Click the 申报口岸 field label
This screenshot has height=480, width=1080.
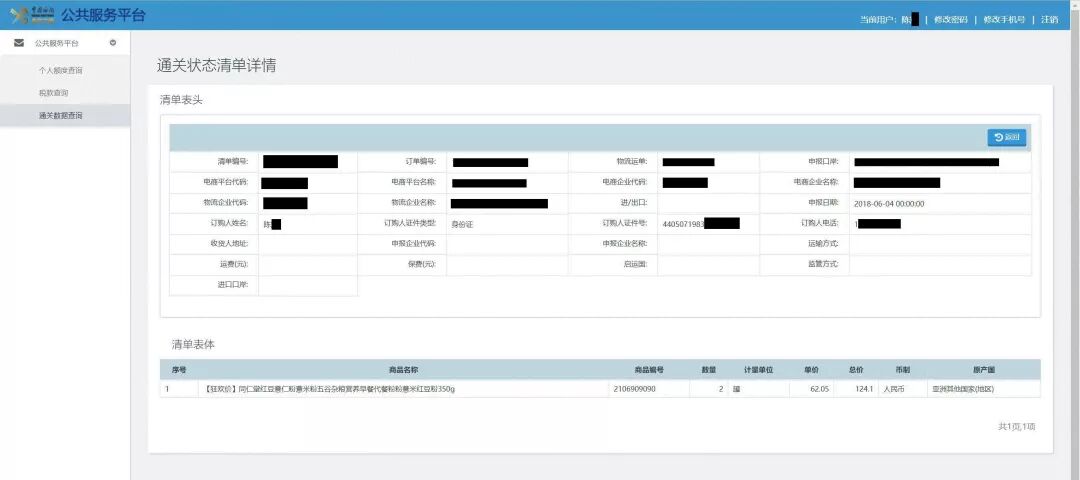(x=823, y=162)
